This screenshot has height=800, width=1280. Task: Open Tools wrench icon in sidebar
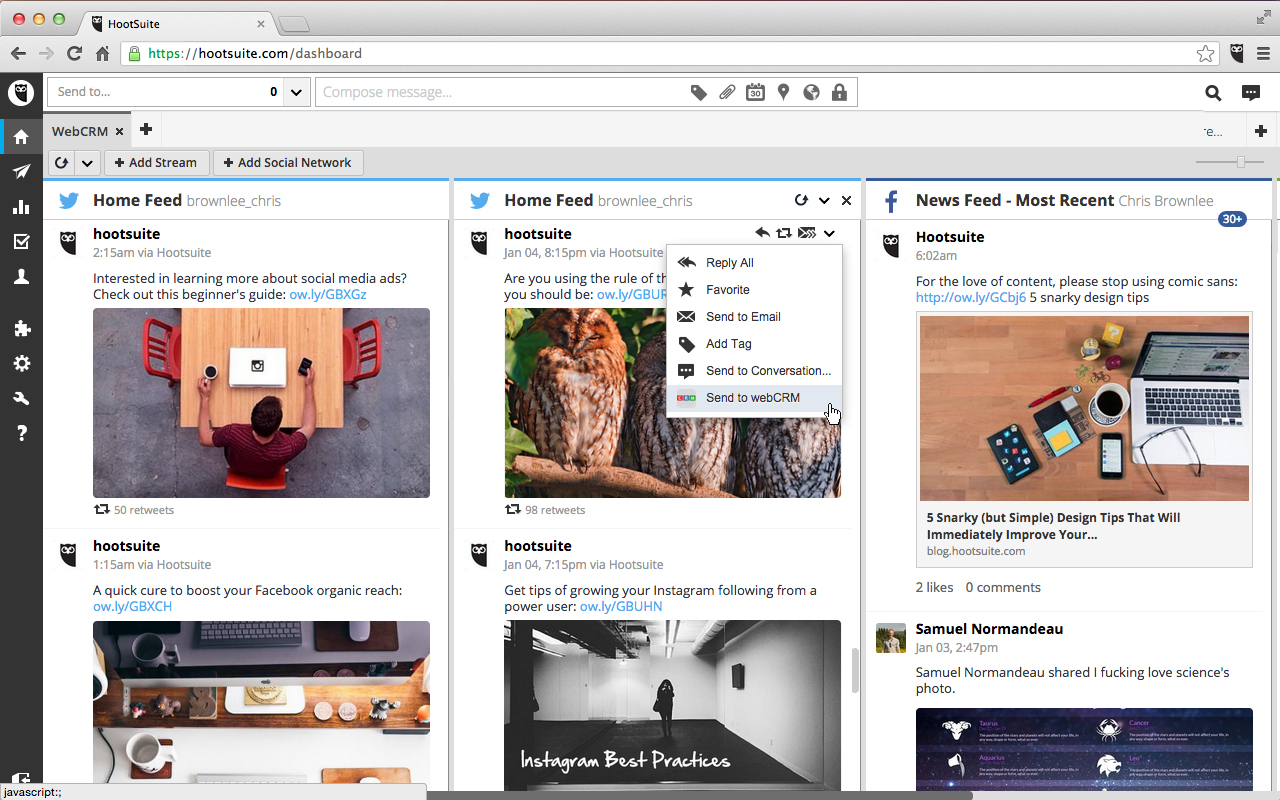pyautogui.click(x=21, y=398)
